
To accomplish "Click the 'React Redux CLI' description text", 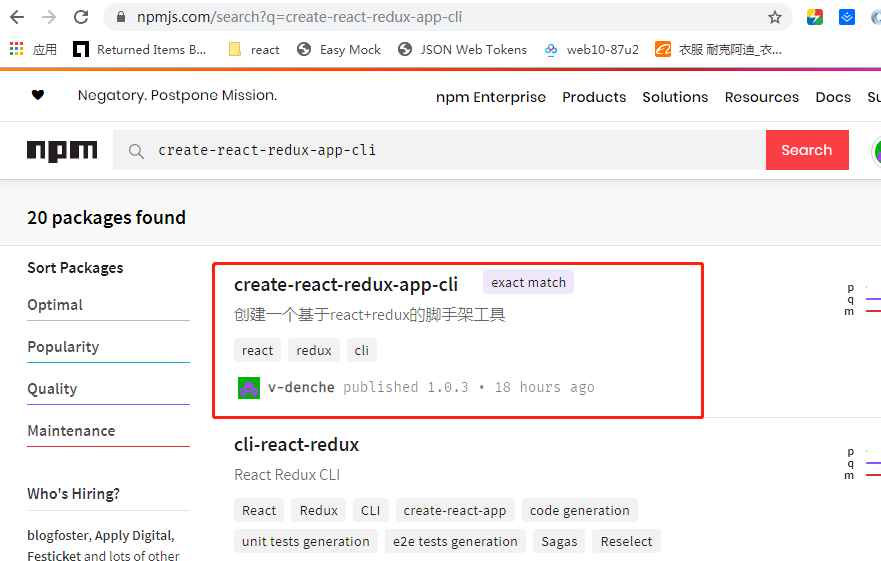I will [287, 475].
